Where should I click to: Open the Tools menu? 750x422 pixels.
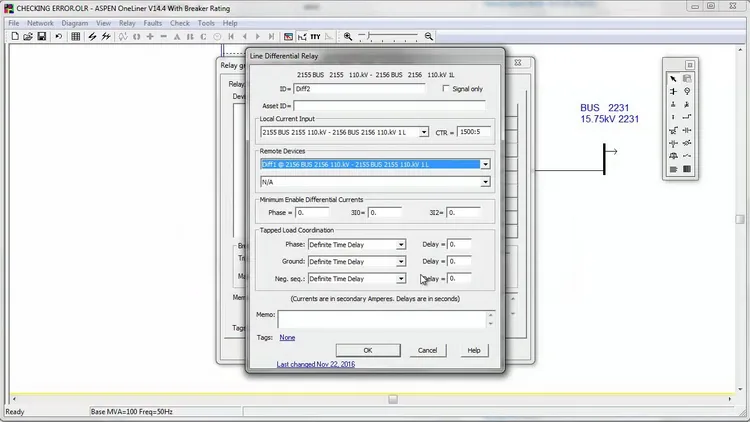click(206, 23)
